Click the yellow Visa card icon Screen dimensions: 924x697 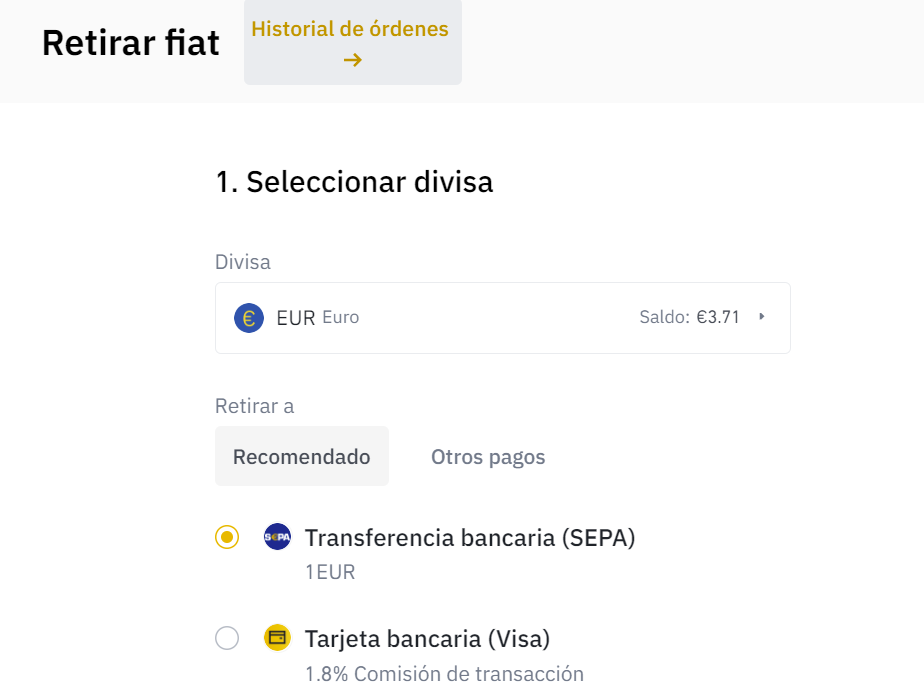(277, 638)
